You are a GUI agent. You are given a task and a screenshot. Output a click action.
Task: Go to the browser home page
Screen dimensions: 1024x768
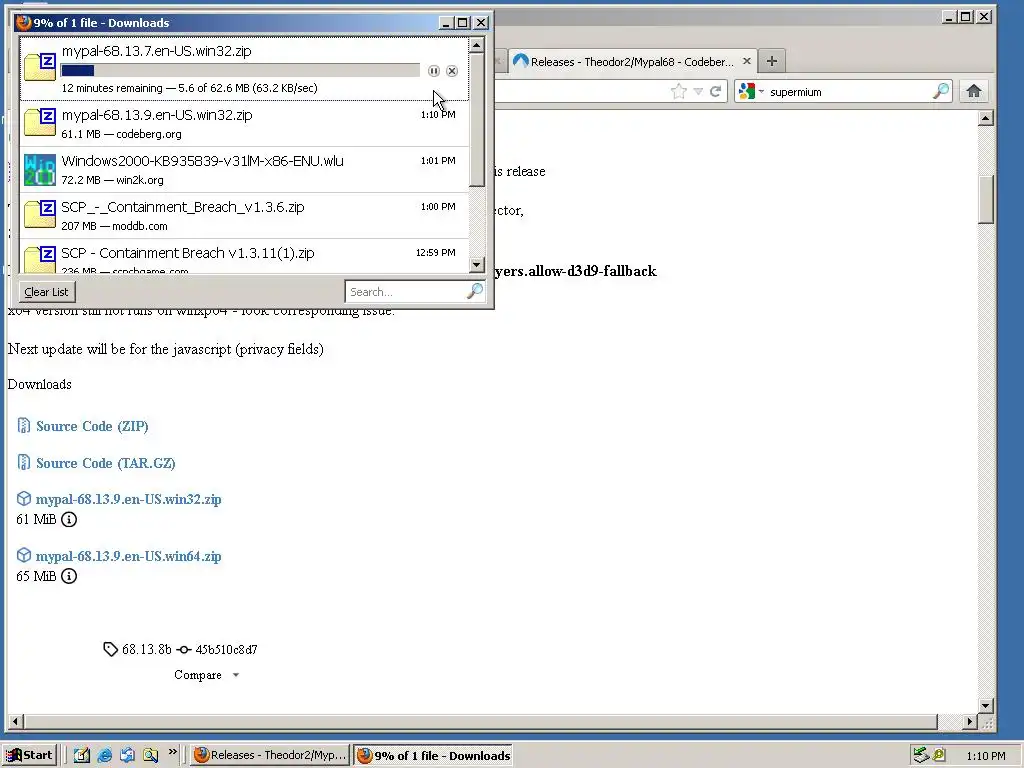(x=974, y=91)
